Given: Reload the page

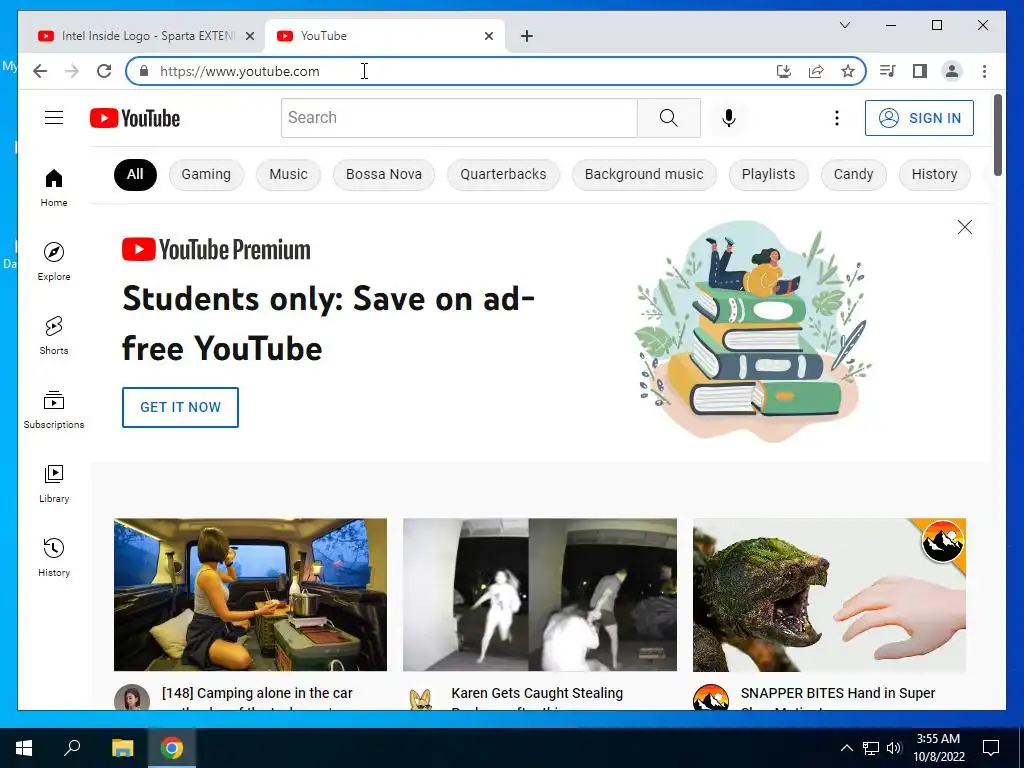Looking at the screenshot, I should [104, 71].
